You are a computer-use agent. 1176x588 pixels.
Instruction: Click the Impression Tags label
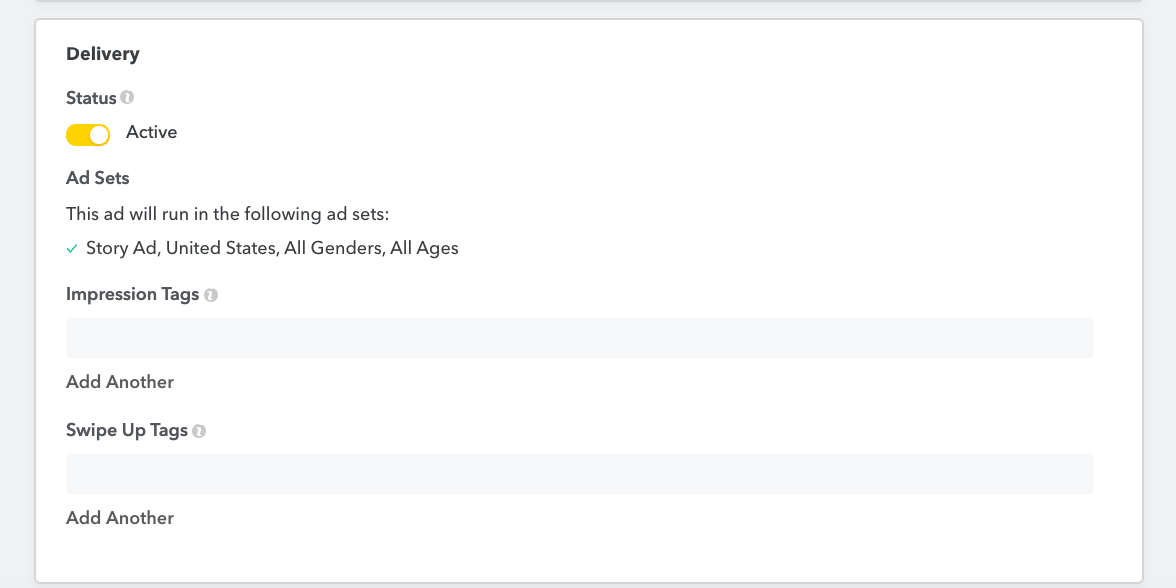[x=132, y=294]
